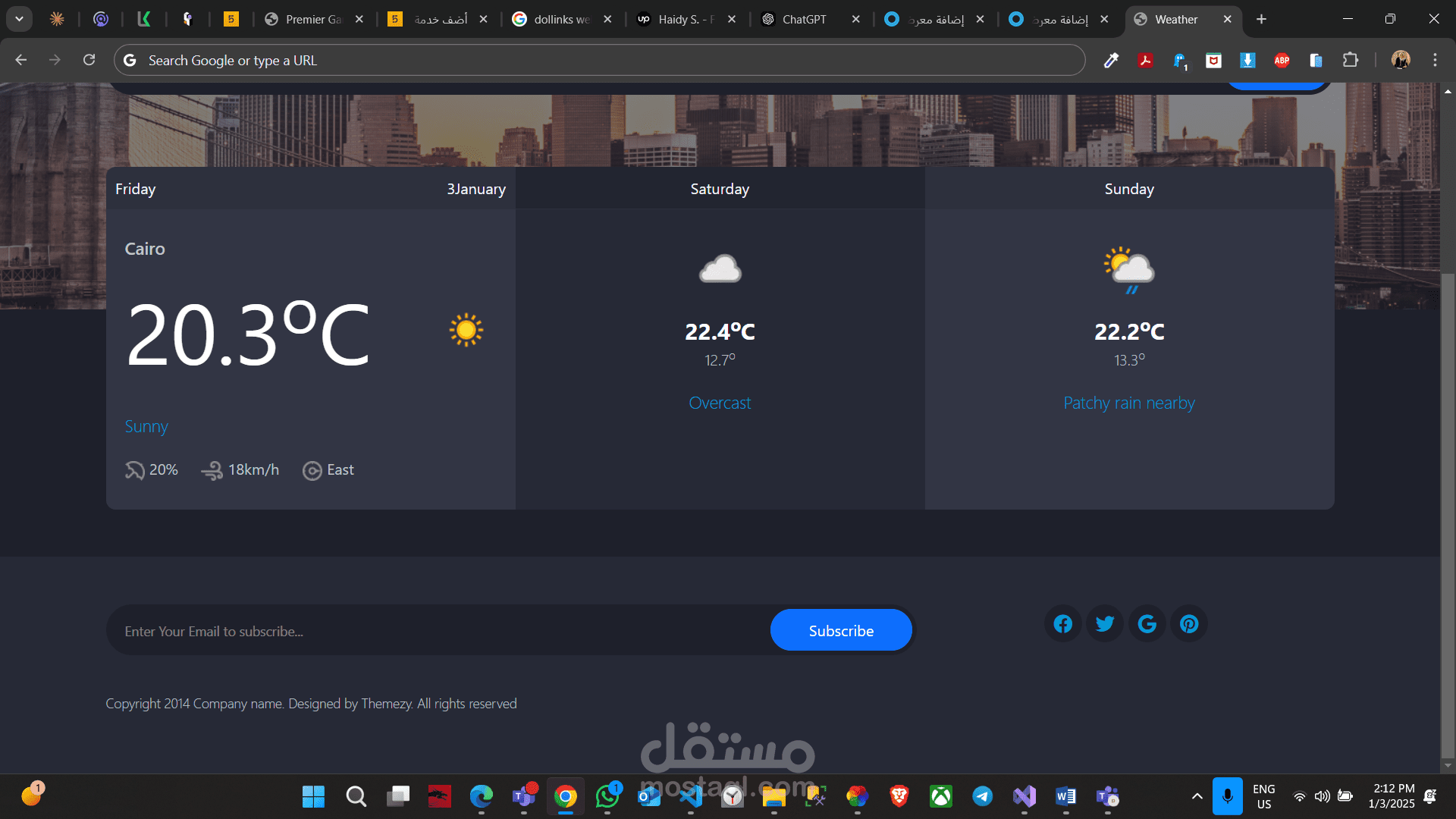
Task: Open WhatsApp from the taskbar
Action: point(607,796)
